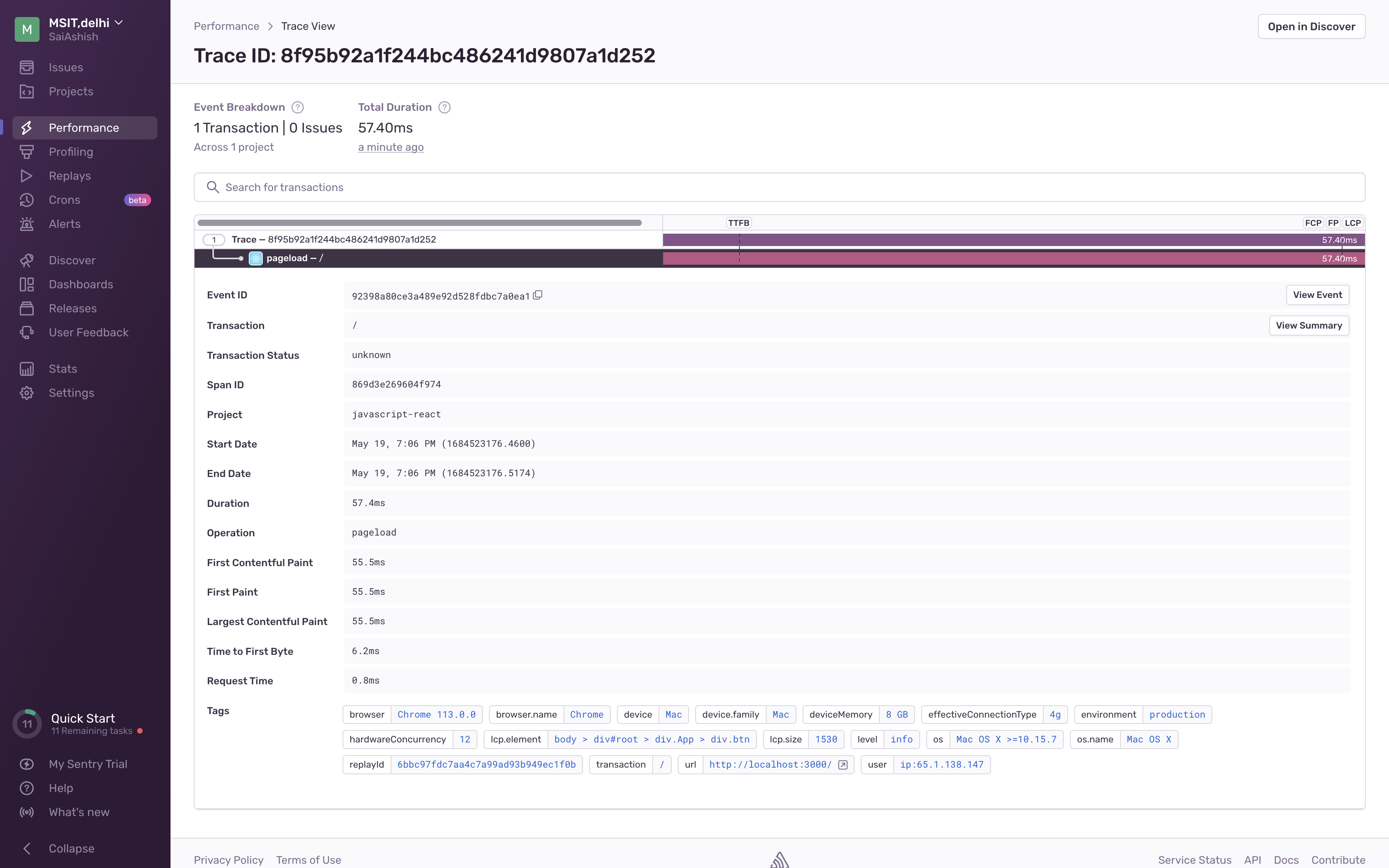
Task: Copy the Event ID using the copy icon
Action: click(538, 294)
